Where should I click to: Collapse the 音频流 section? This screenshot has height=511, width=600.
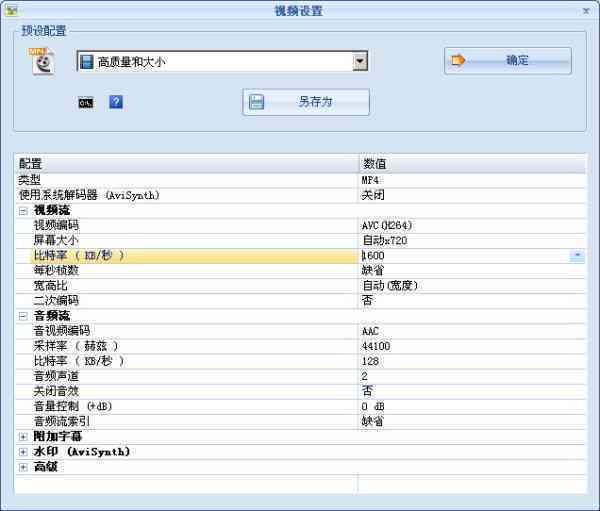(23, 316)
